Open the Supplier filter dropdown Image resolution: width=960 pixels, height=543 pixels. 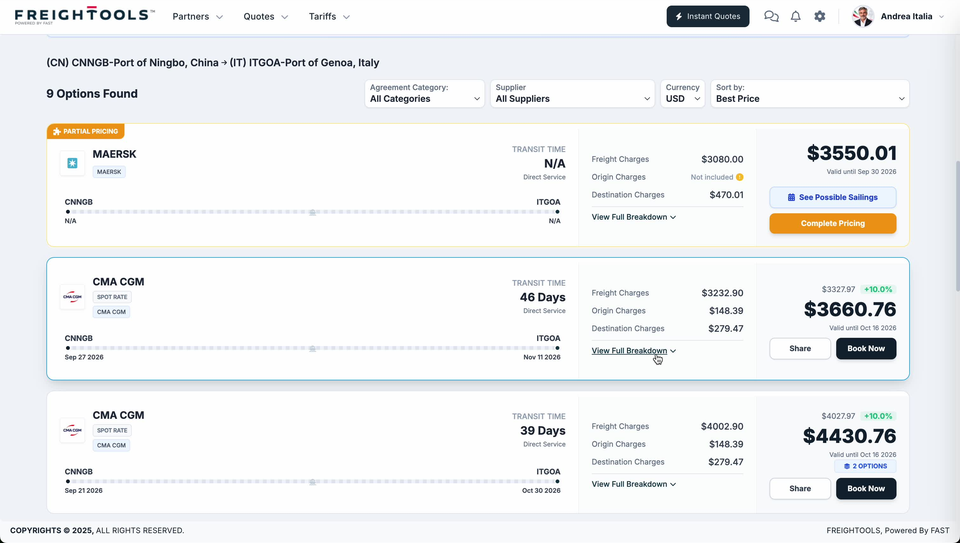[x=572, y=94]
